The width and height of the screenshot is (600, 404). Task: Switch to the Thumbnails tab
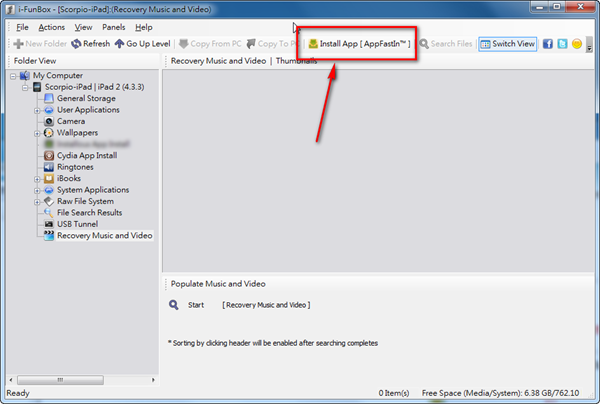(296, 61)
